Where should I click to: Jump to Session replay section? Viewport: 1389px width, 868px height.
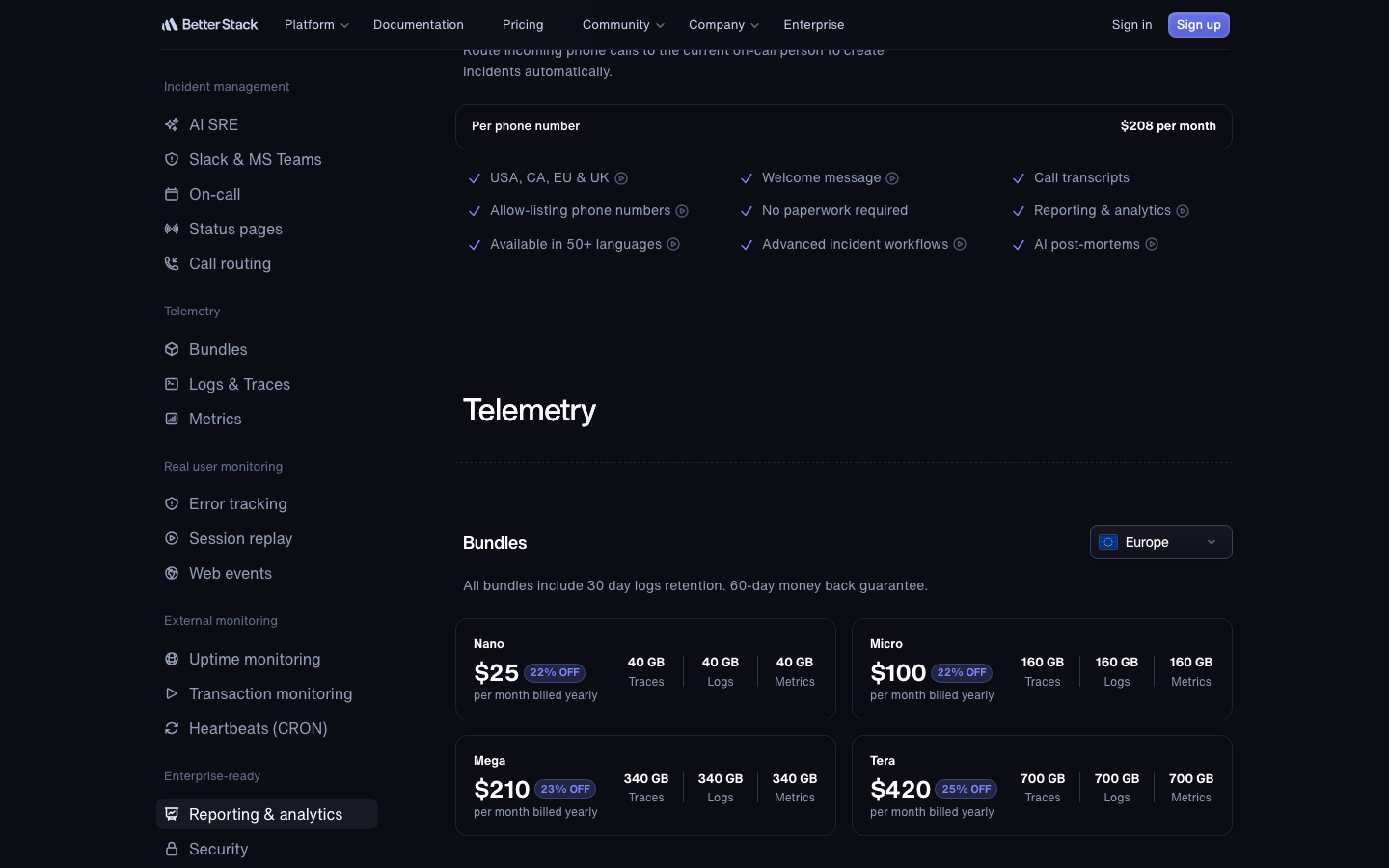click(x=240, y=538)
